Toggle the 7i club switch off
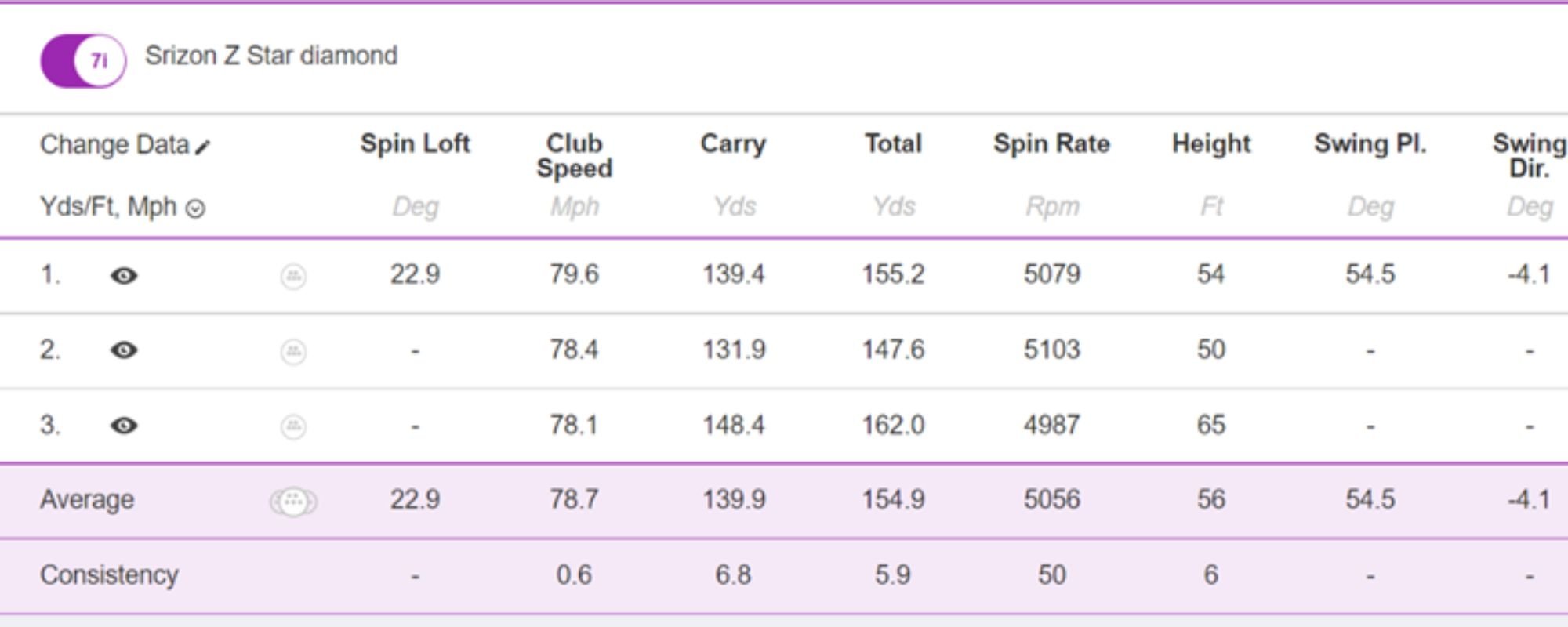Image resolution: width=1568 pixels, height=627 pixels. [x=83, y=60]
